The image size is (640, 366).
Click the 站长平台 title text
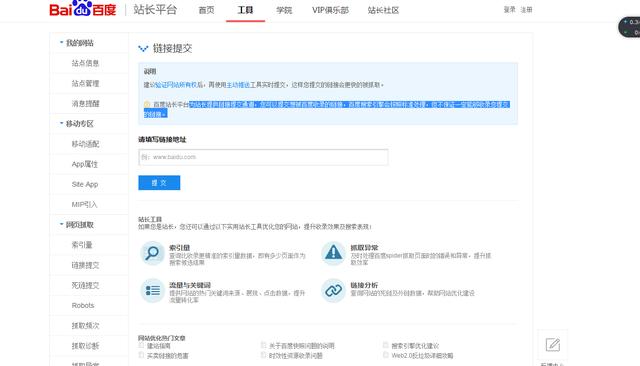point(155,10)
